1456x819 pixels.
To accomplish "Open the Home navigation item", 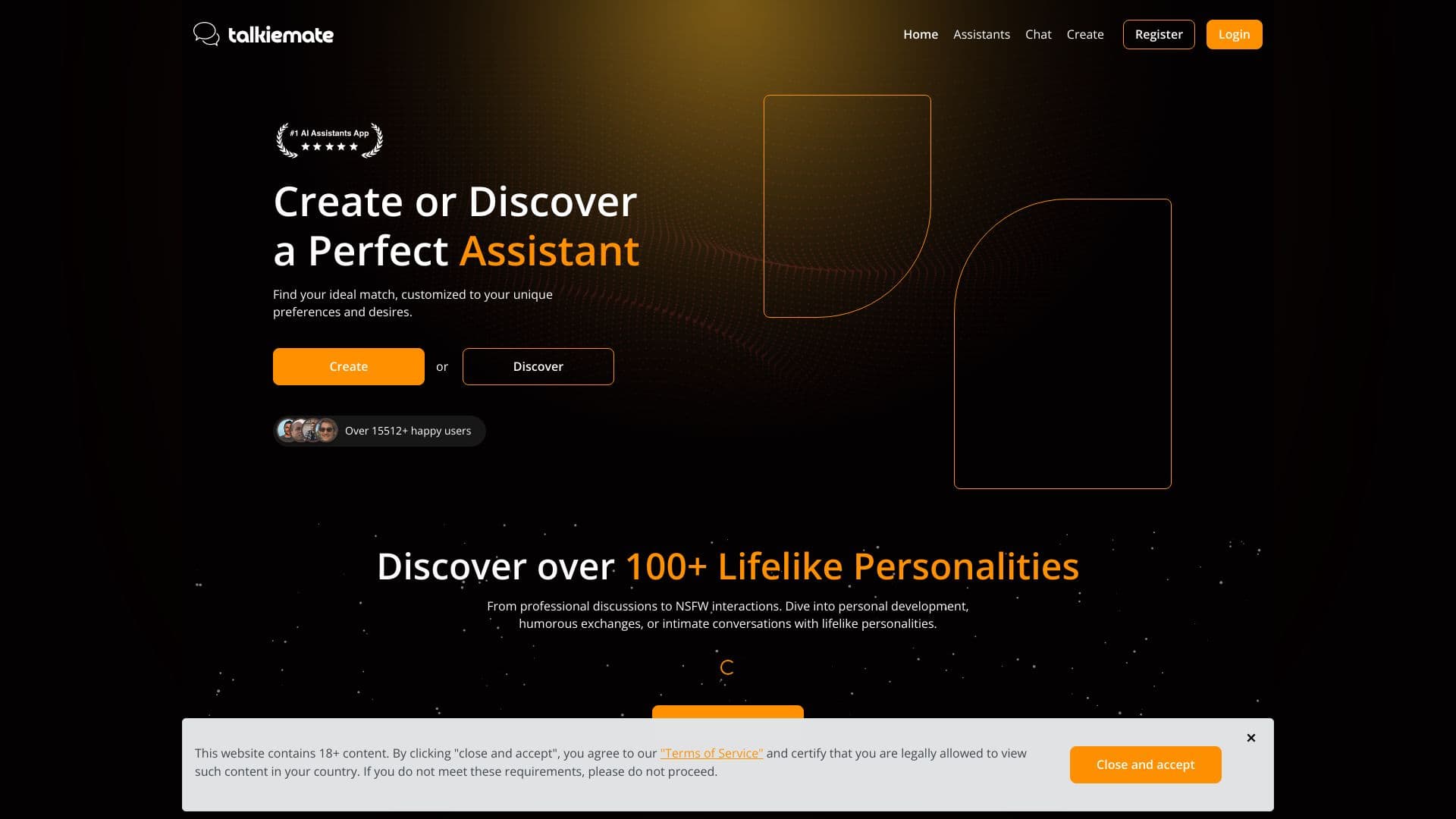I will click(920, 34).
